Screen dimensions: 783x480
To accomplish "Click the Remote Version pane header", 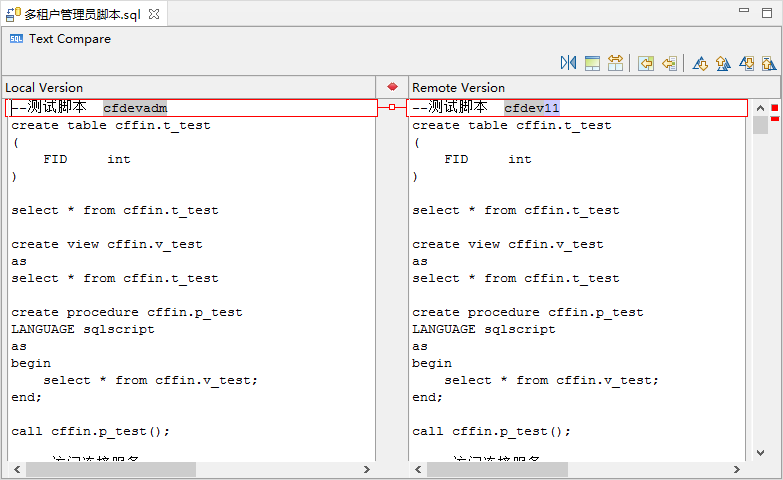I will [594, 87].
